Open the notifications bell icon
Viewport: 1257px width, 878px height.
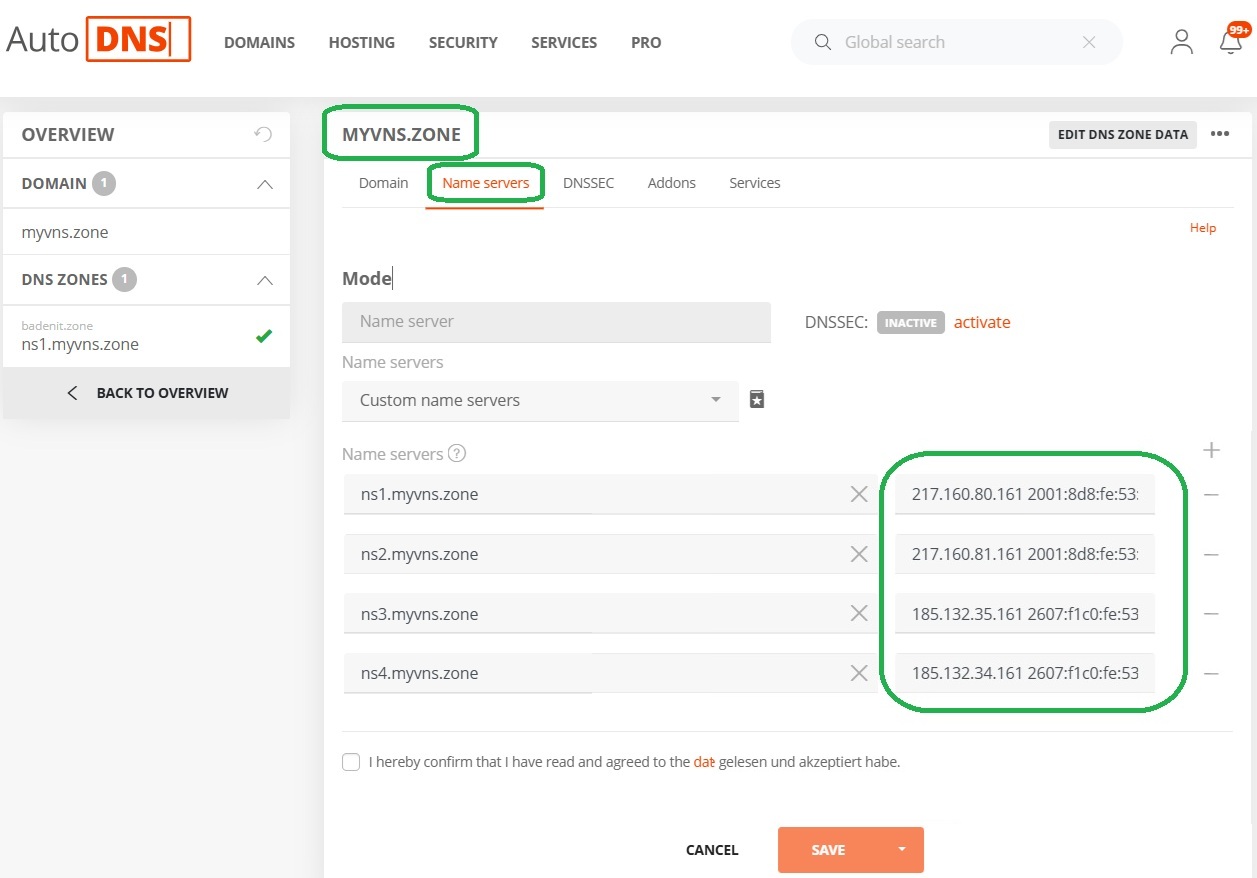(1231, 43)
